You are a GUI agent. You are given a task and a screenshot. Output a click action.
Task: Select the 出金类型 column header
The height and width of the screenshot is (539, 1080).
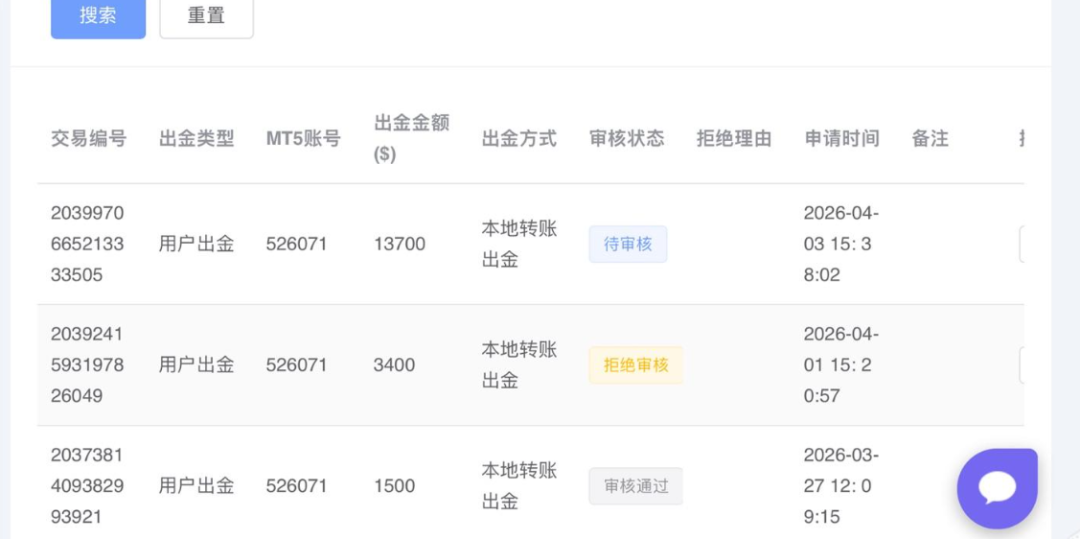click(x=196, y=138)
